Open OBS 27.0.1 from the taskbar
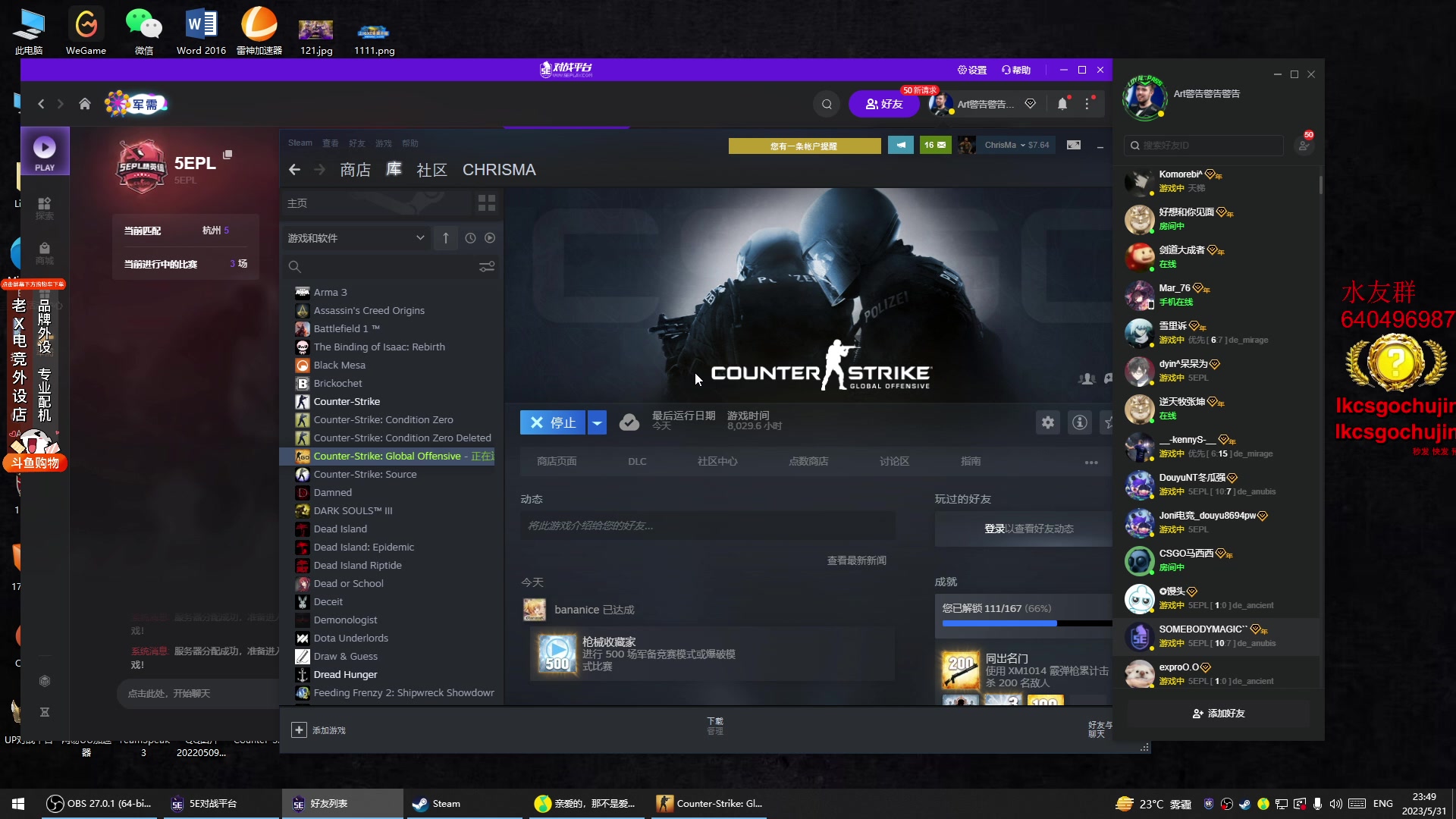Viewport: 1456px width, 819px height. click(99, 803)
